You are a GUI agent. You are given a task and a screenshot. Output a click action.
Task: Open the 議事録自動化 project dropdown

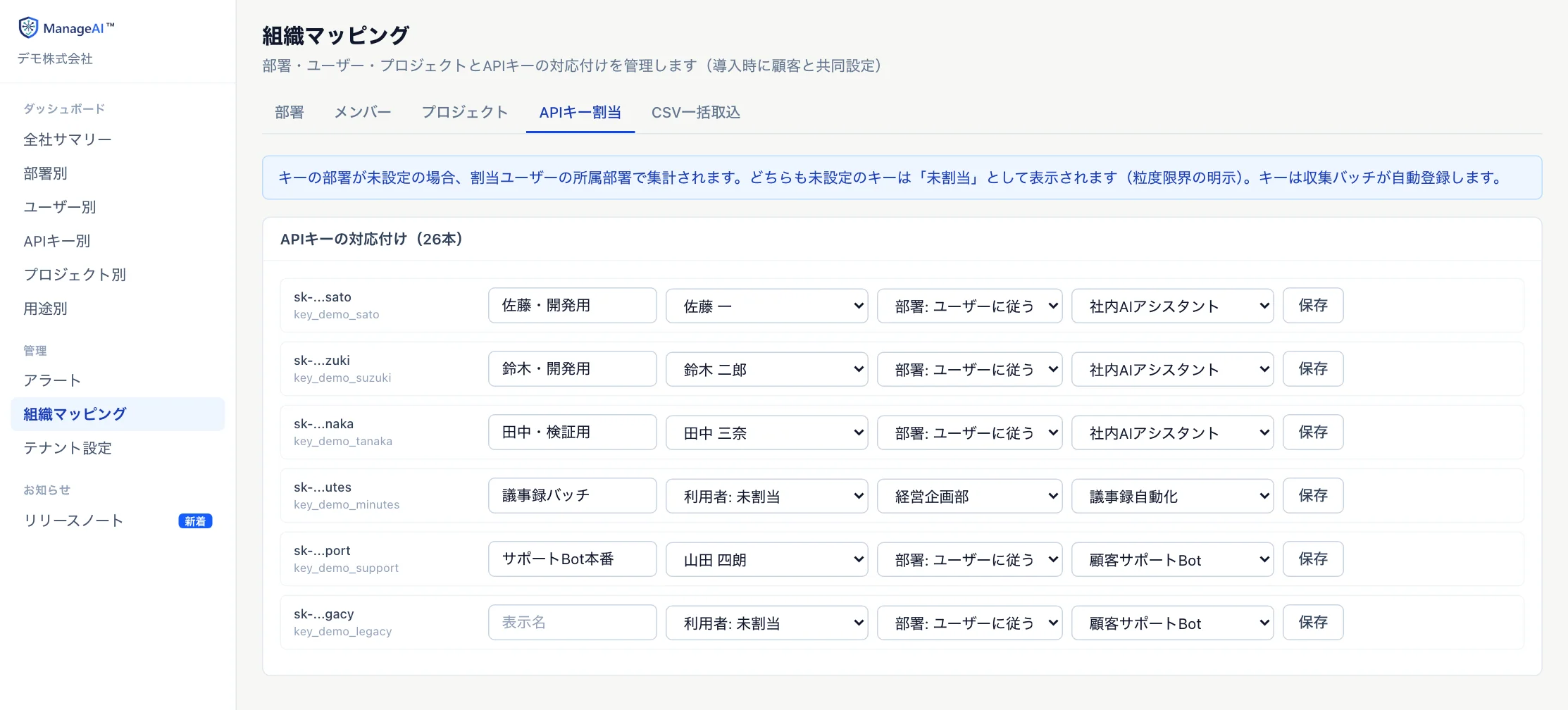(1173, 496)
